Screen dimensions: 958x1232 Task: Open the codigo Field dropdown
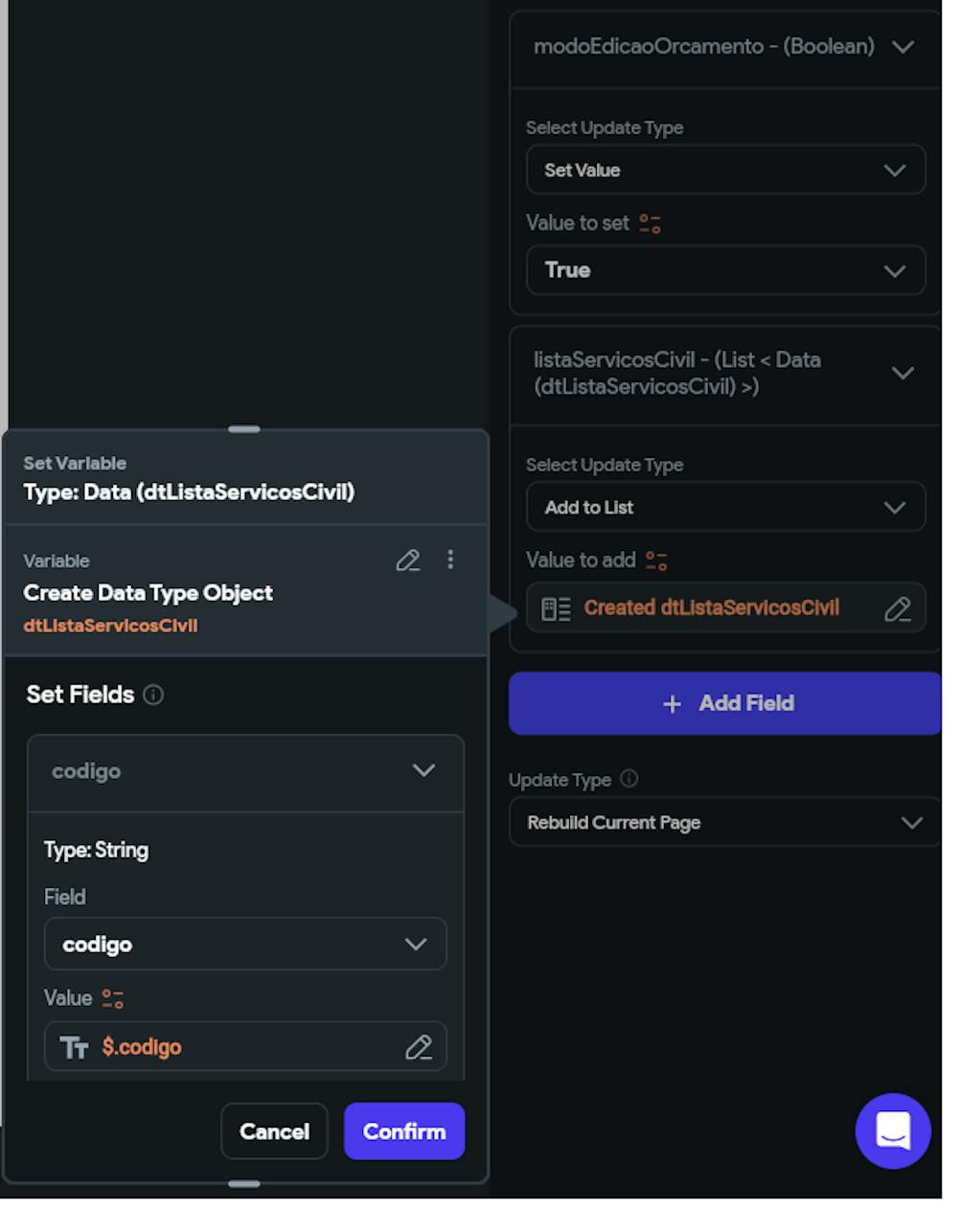point(245,945)
